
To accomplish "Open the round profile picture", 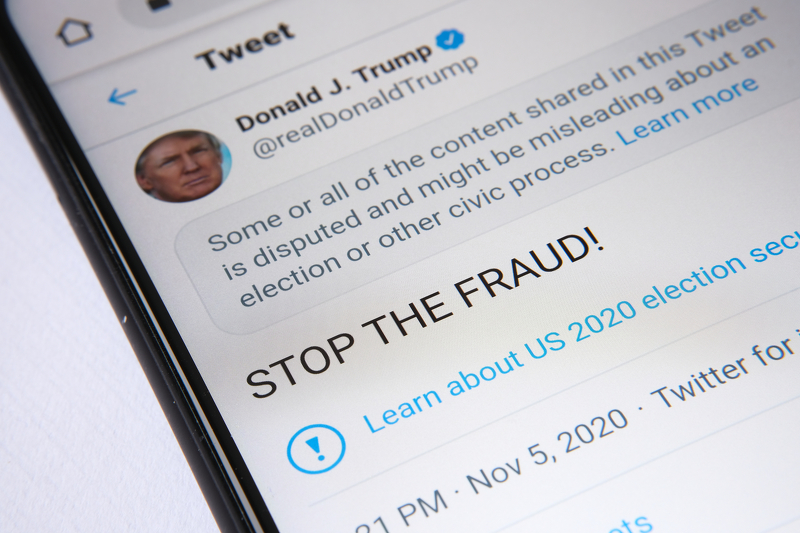I will [183, 166].
